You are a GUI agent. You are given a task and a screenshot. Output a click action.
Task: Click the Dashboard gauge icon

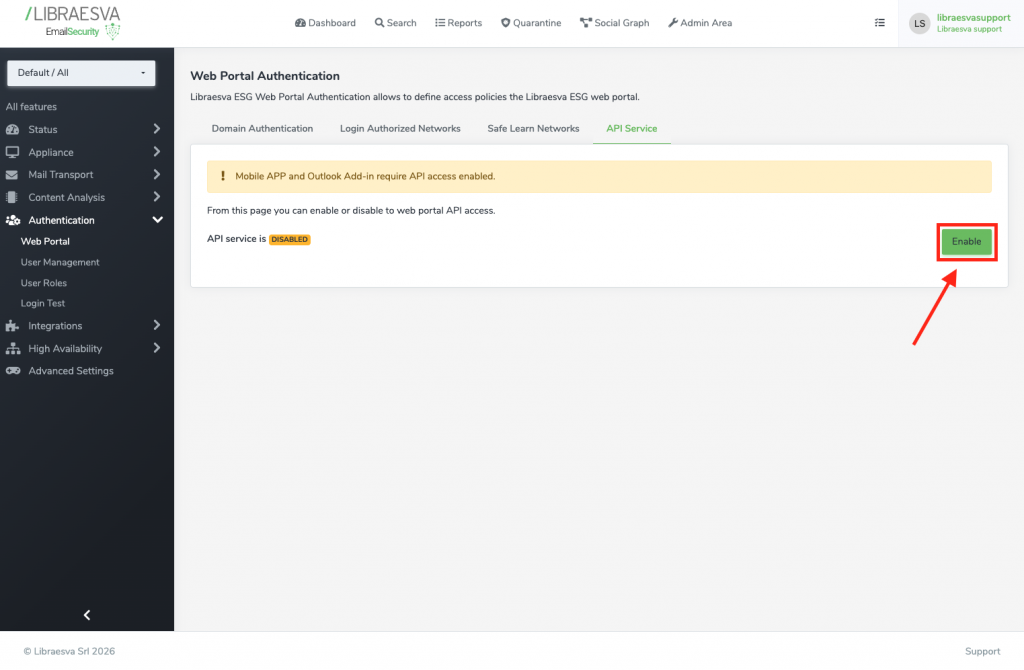pyautogui.click(x=300, y=23)
